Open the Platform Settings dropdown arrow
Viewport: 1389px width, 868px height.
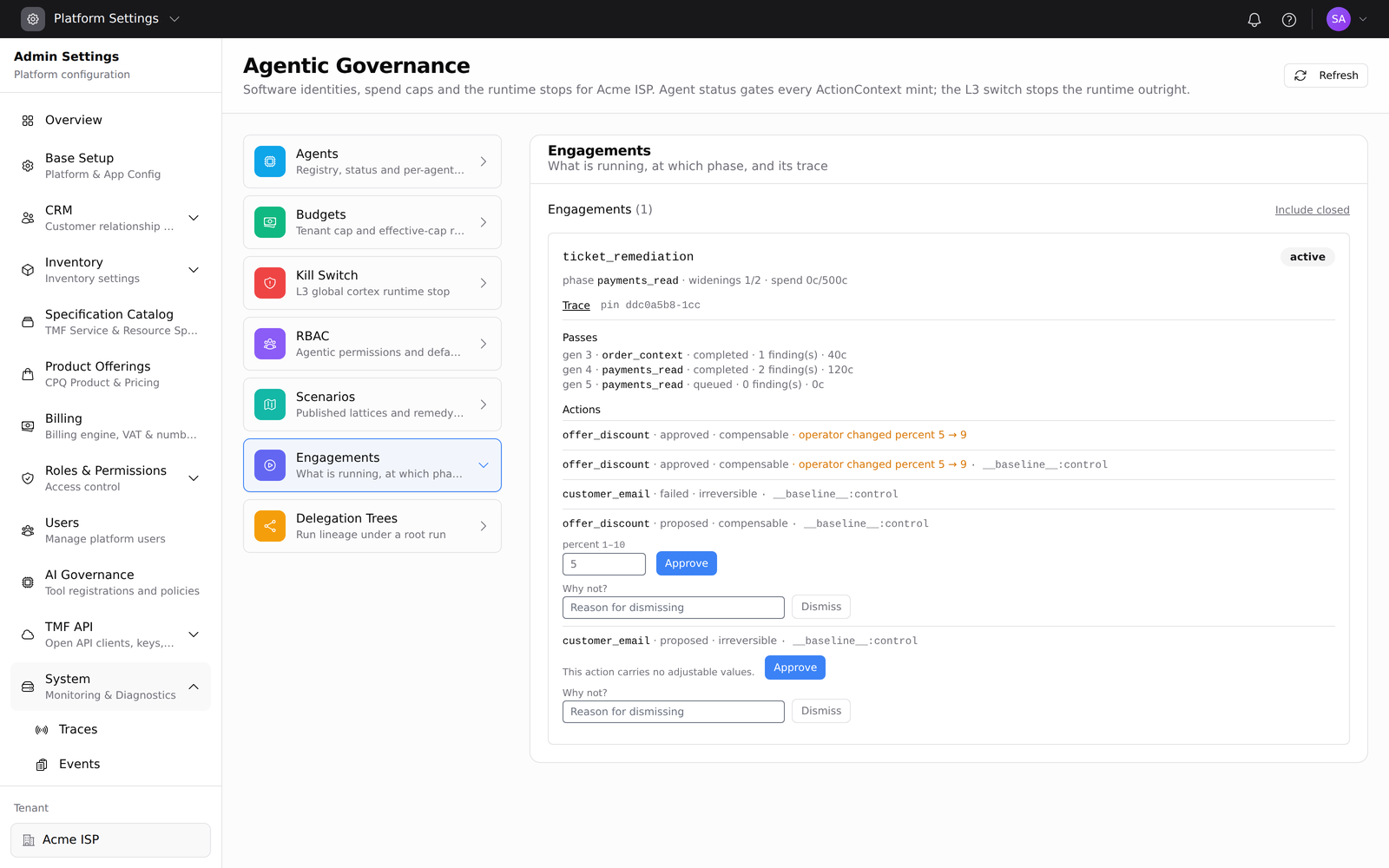coord(174,19)
